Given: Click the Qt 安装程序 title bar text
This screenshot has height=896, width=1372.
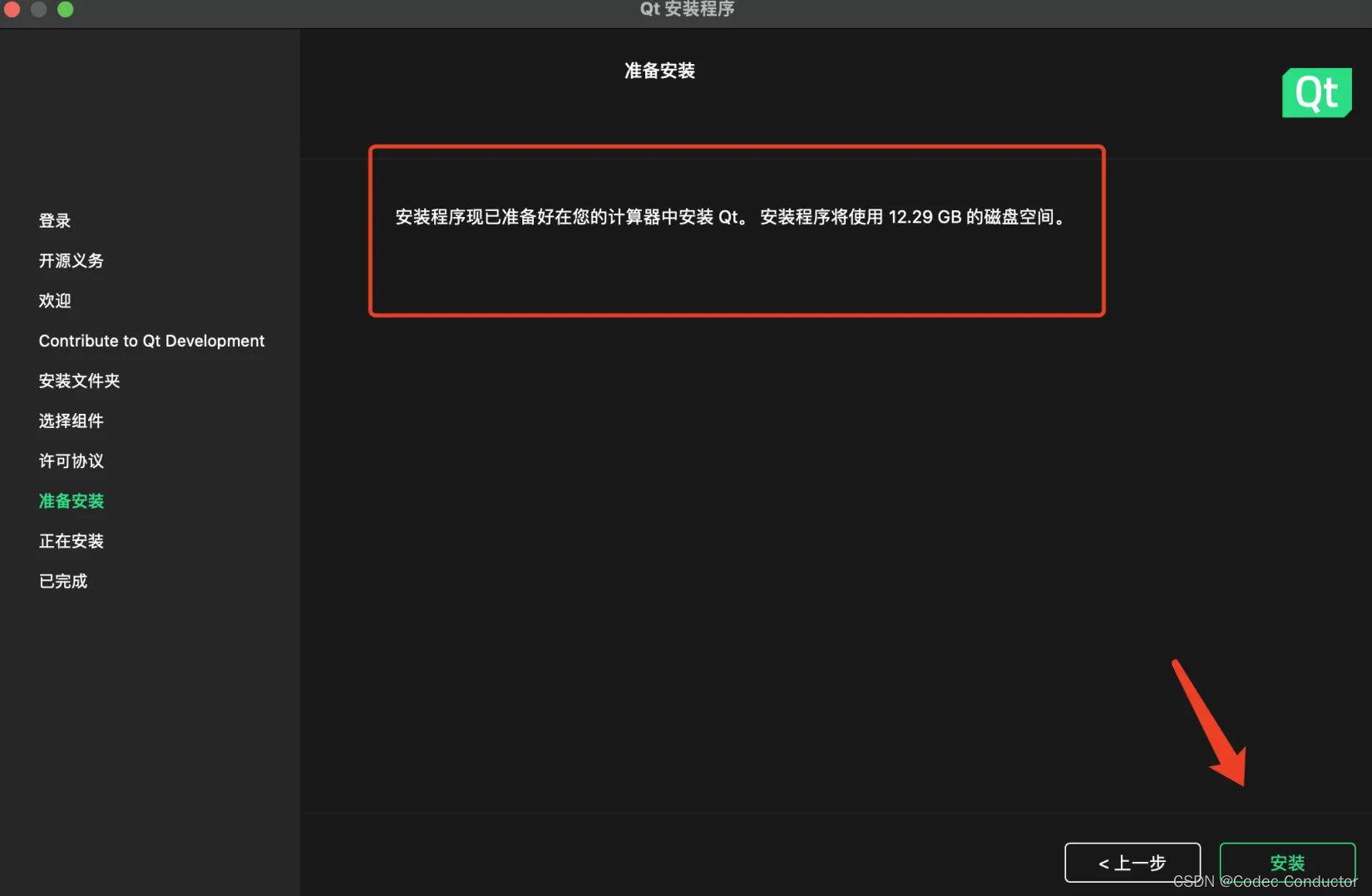Looking at the screenshot, I should [x=687, y=9].
